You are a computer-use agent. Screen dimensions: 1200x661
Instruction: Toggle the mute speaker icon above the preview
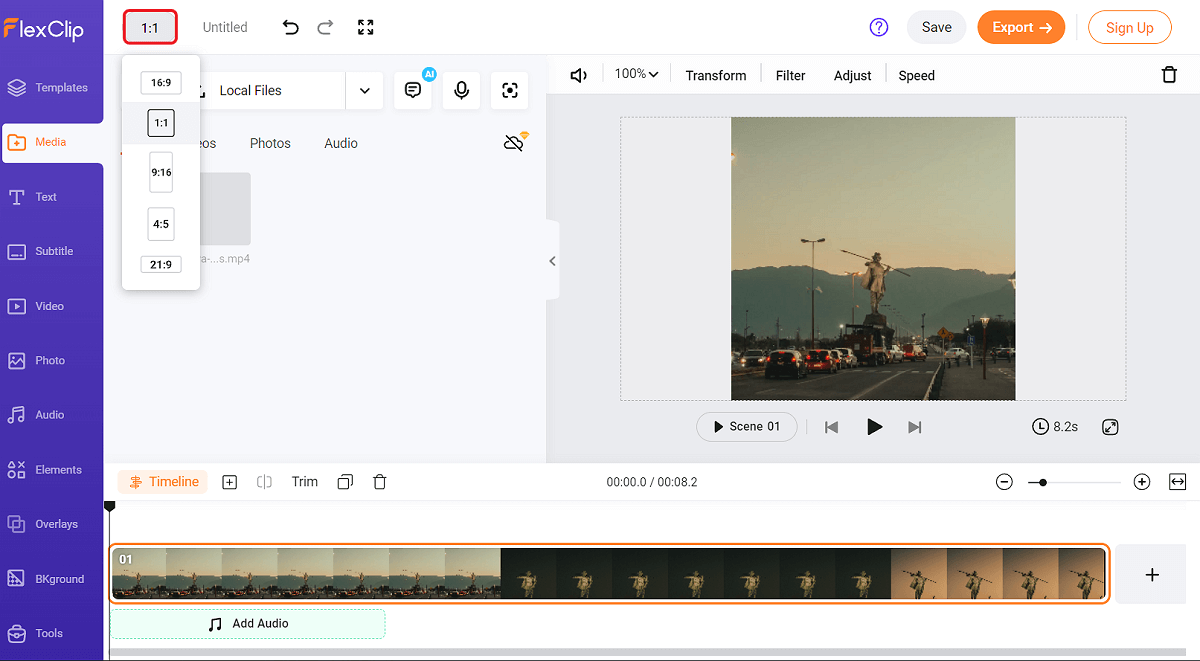[x=578, y=74]
